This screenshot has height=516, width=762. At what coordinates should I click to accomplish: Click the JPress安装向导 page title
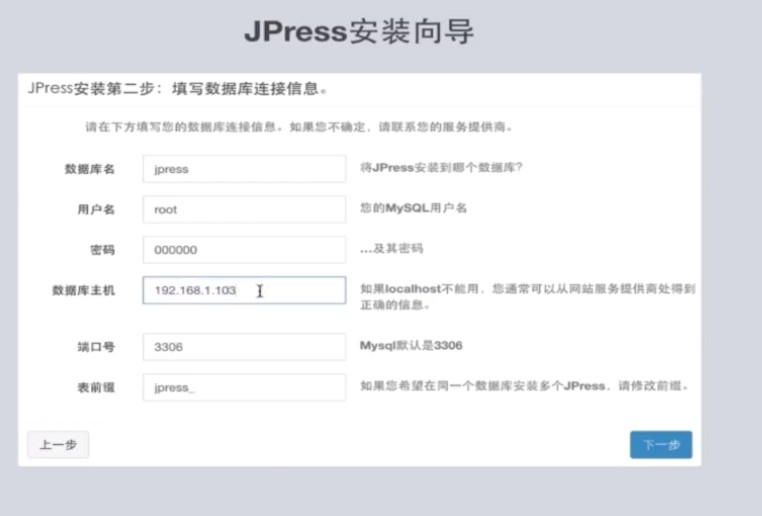click(x=359, y=32)
